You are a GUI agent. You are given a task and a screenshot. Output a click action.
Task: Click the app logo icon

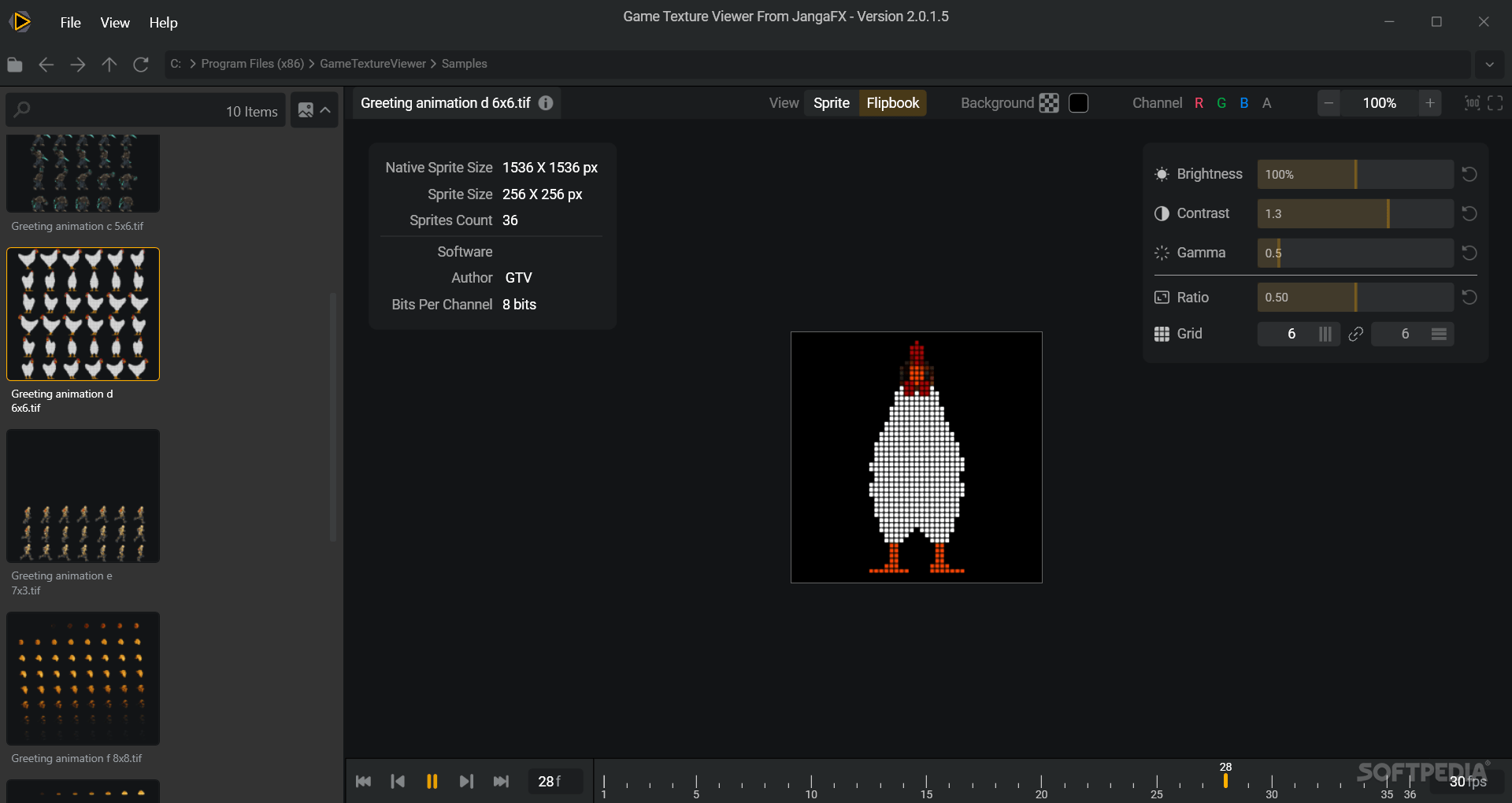tap(21, 22)
